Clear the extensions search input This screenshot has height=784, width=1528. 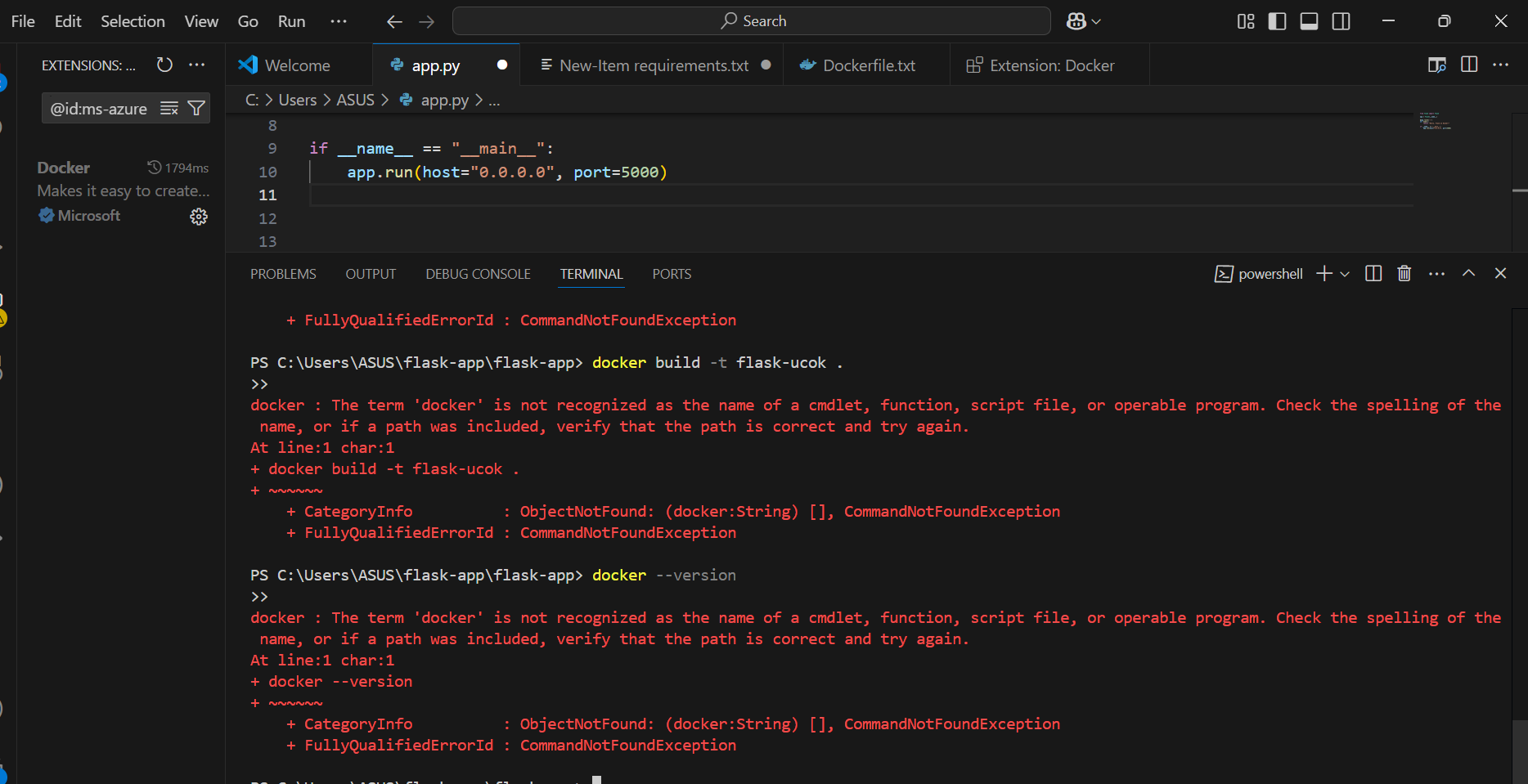click(x=169, y=107)
